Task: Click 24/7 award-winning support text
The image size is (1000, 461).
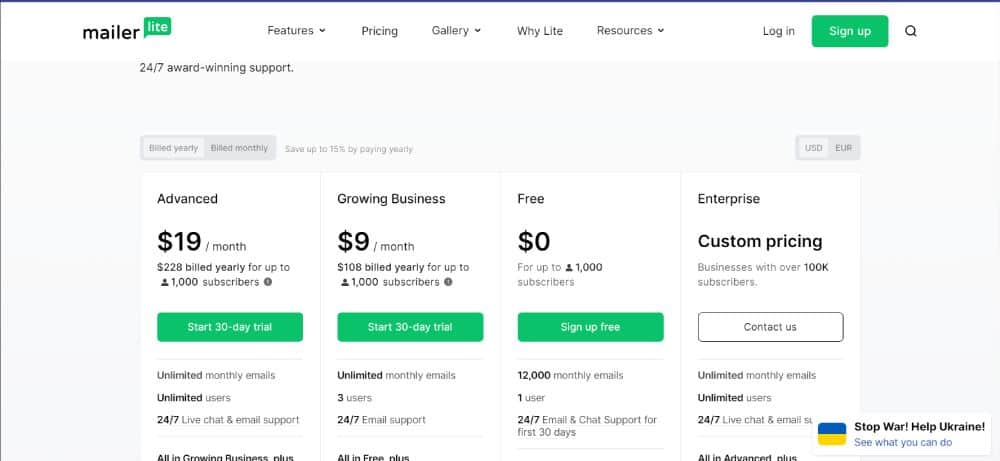Action: click(x=217, y=67)
